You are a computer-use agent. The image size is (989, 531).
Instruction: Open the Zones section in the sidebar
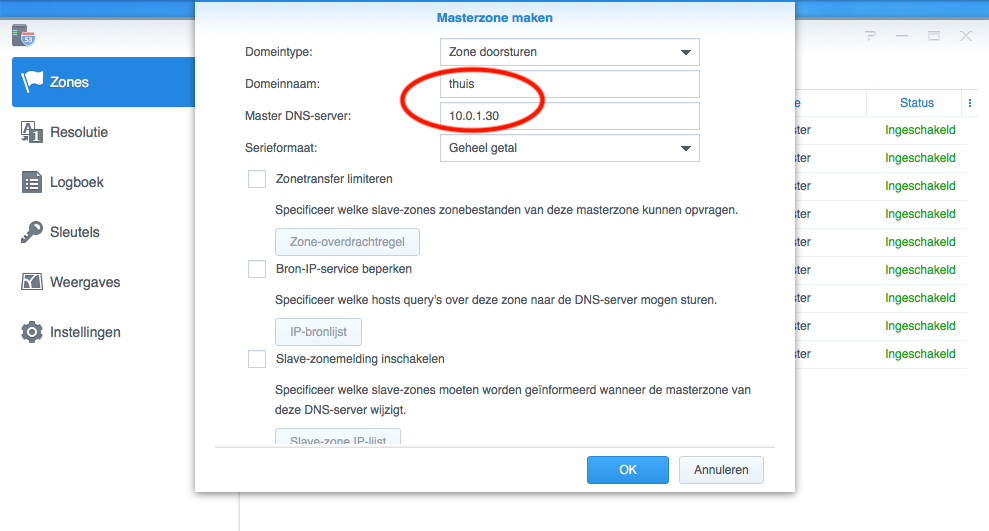click(103, 82)
